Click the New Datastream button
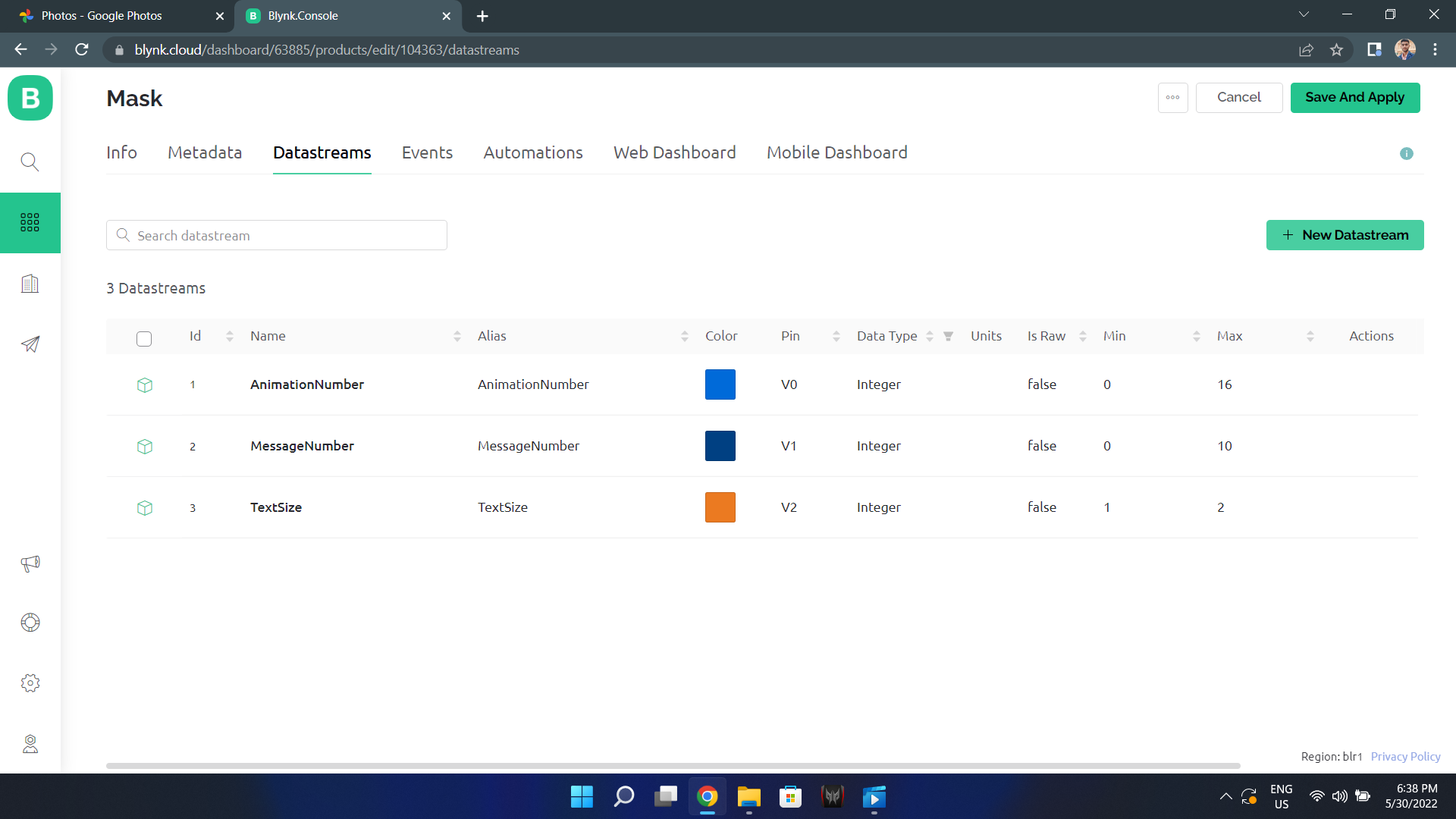Screen dimensions: 1456x819 click(x=1345, y=235)
